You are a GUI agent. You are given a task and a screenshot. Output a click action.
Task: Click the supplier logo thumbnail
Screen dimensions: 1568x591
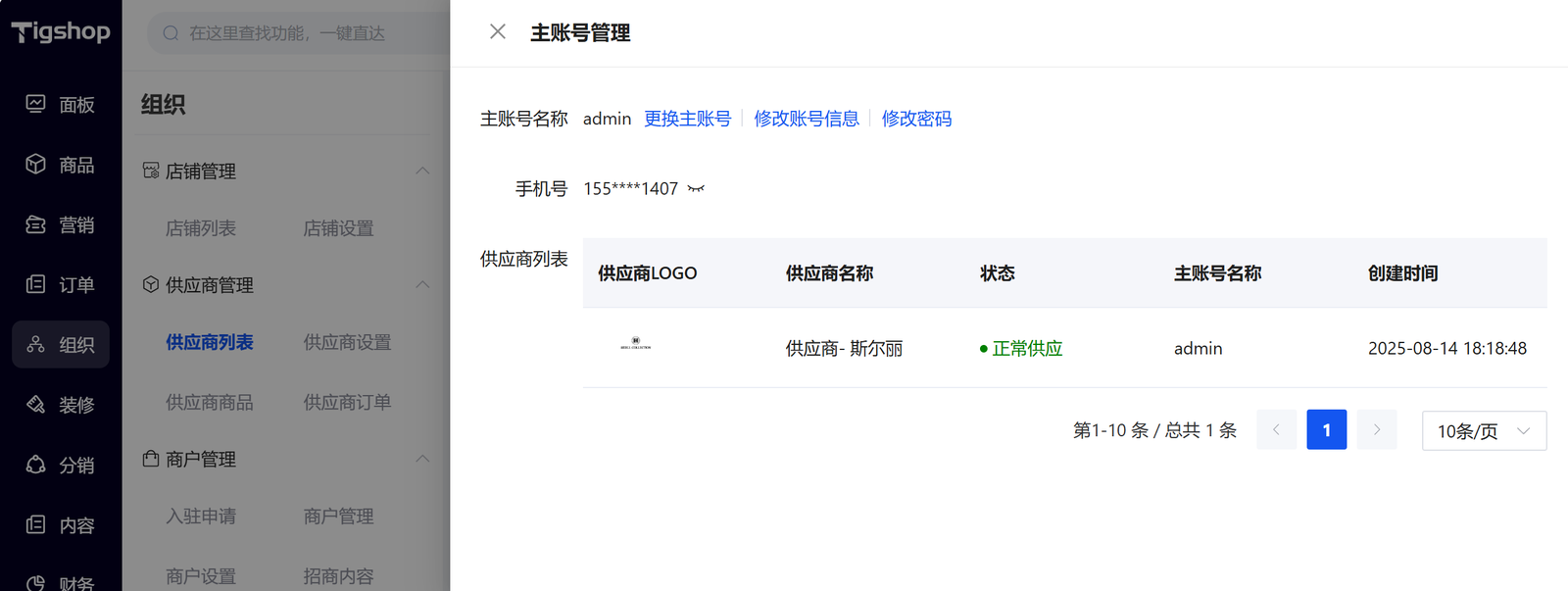coord(635,344)
